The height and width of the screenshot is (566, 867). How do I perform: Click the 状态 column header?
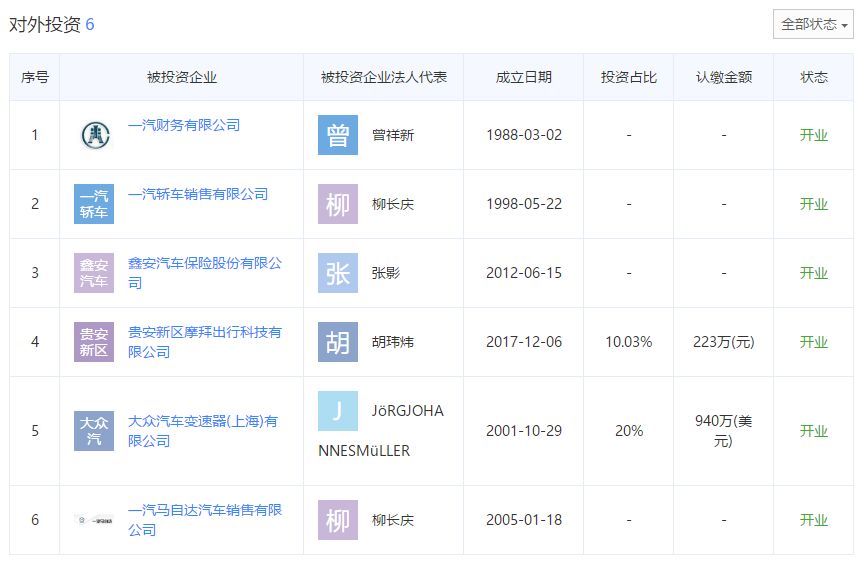813,77
